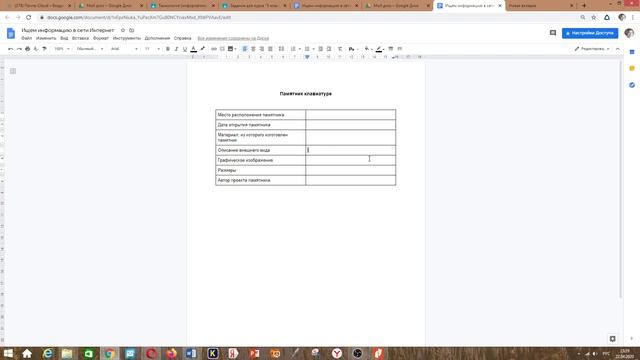The height and width of the screenshot is (360, 640).
Task: Apply numbered list
Action: point(293,49)
